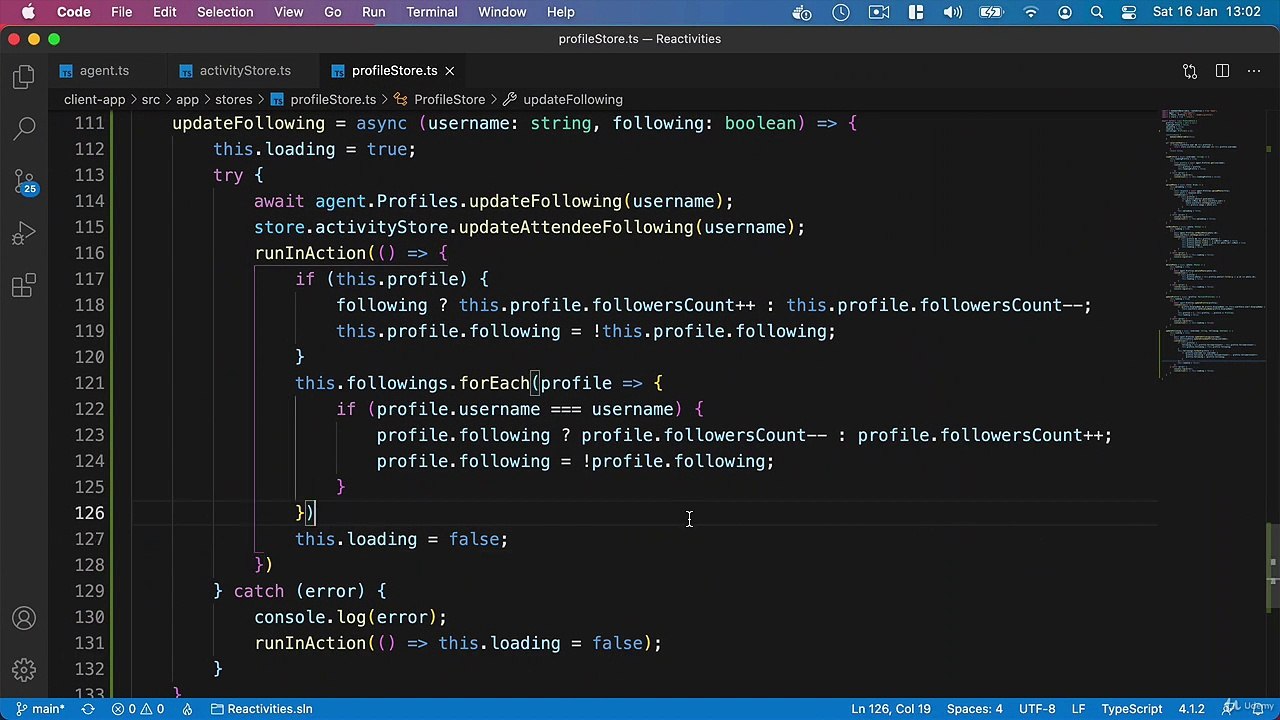Viewport: 1280px width, 720px height.
Task: Open Source Control view with 25 badge
Action: tap(24, 182)
